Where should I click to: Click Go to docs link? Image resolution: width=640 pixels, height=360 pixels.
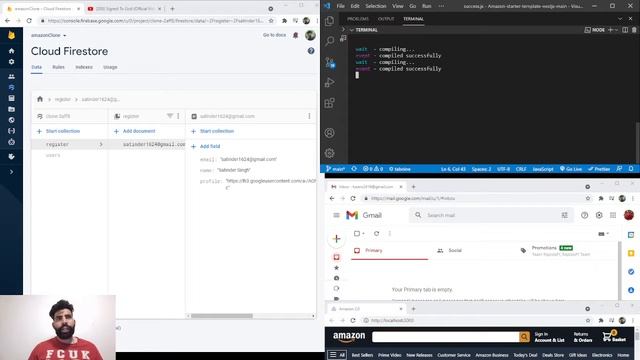(274, 35)
